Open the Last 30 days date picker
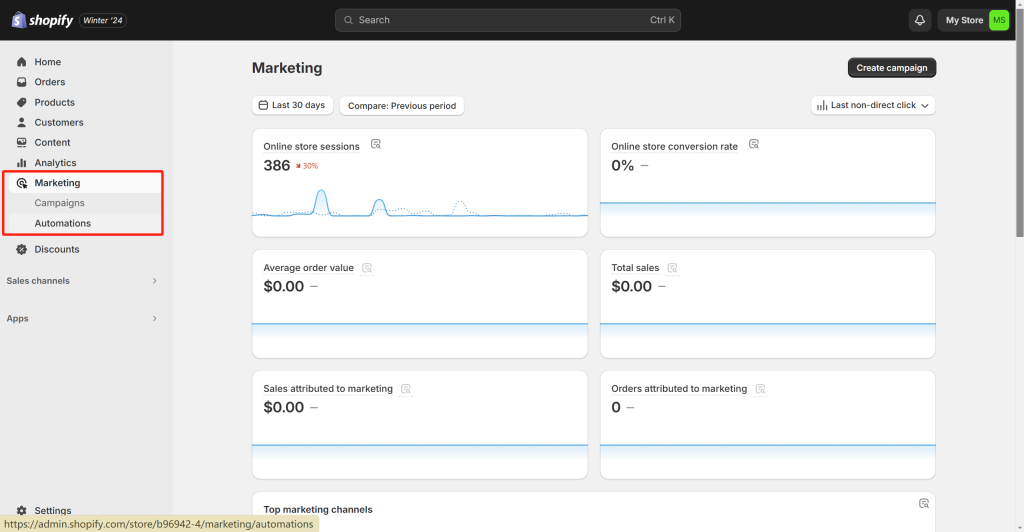Viewport: 1024px width, 532px height. click(293, 105)
